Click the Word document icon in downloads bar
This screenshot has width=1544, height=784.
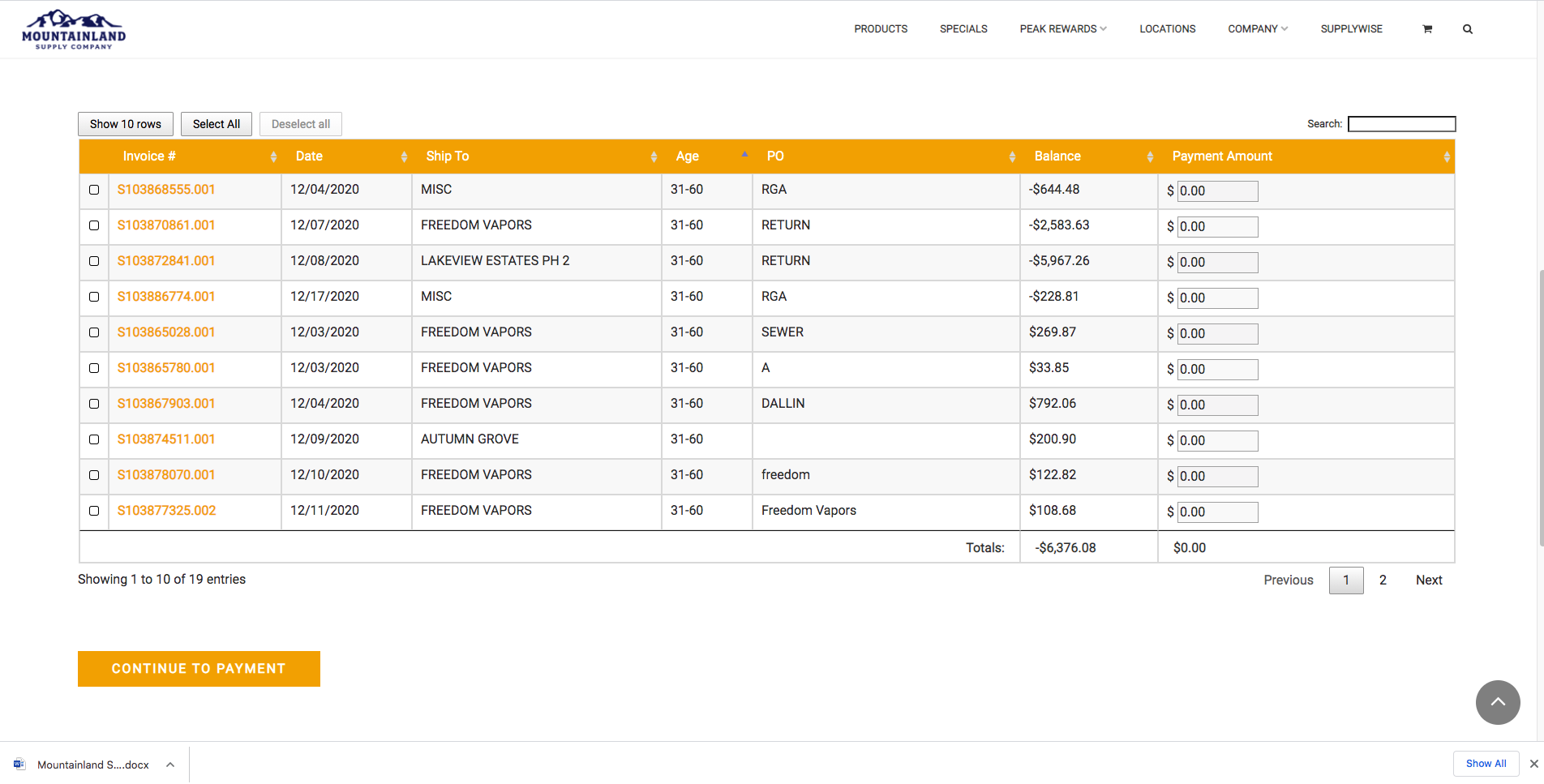tap(19, 765)
